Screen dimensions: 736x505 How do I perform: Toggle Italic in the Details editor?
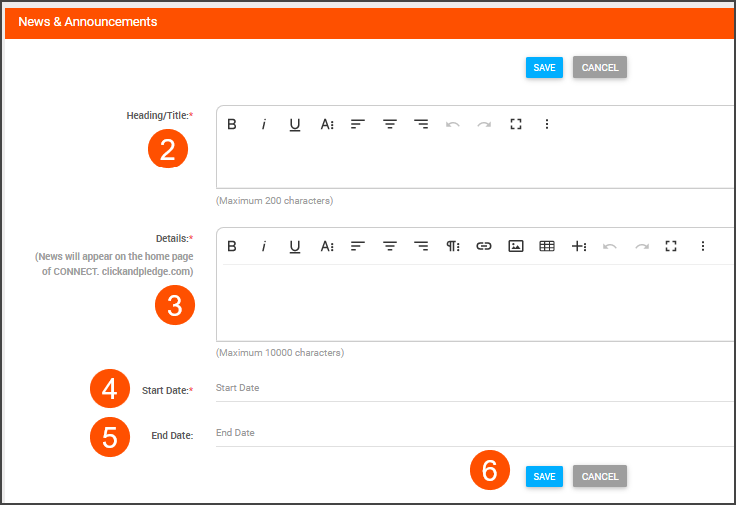[x=264, y=246]
